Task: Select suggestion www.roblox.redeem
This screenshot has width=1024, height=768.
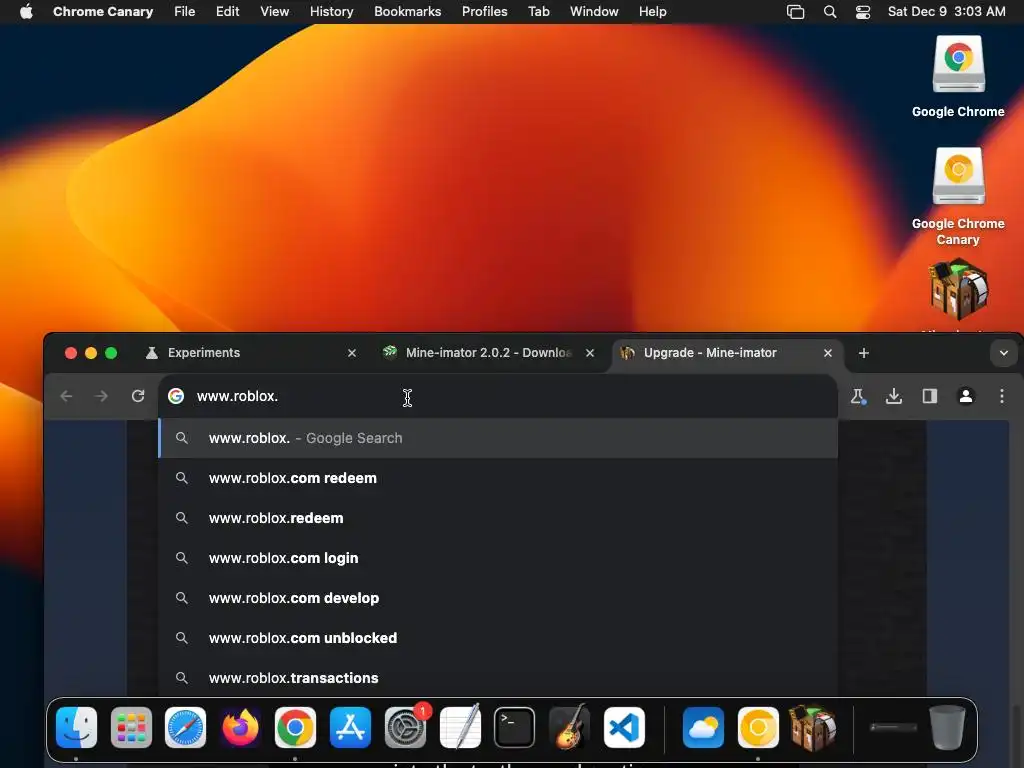Action: point(498,518)
